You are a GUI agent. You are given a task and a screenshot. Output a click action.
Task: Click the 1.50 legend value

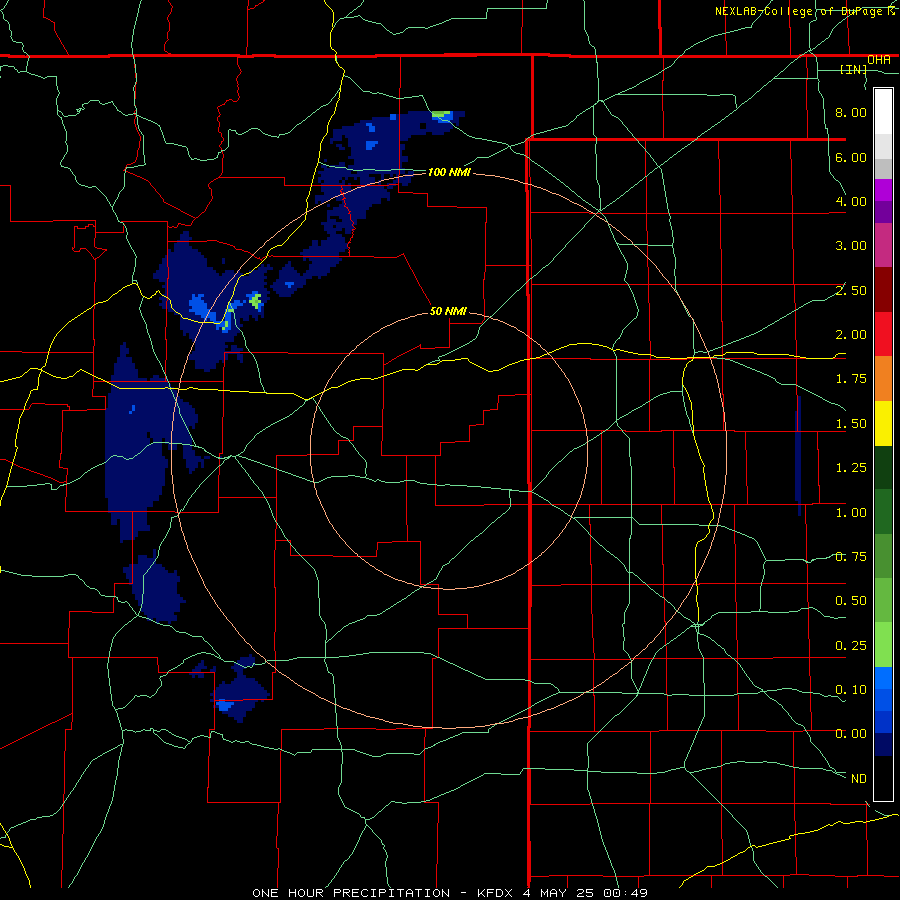851,424
